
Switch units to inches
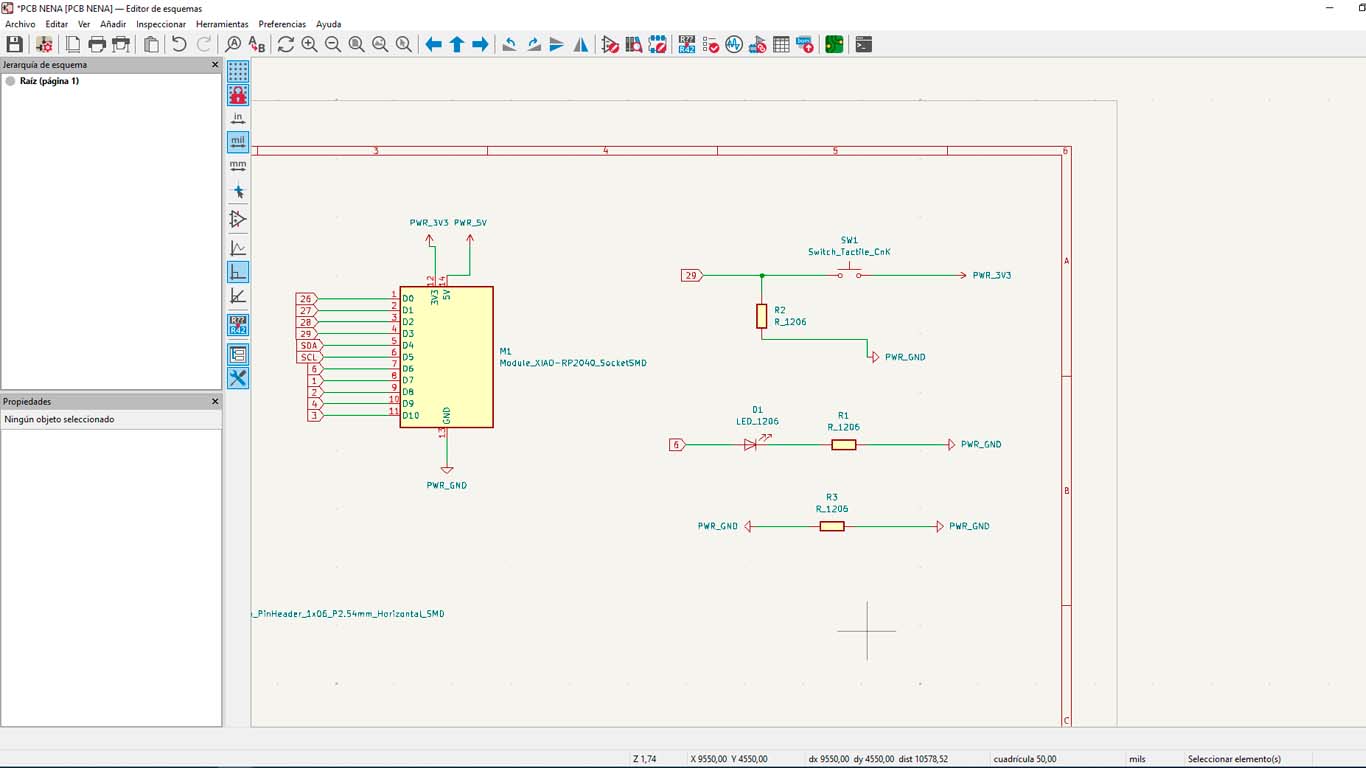tap(238, 118)
